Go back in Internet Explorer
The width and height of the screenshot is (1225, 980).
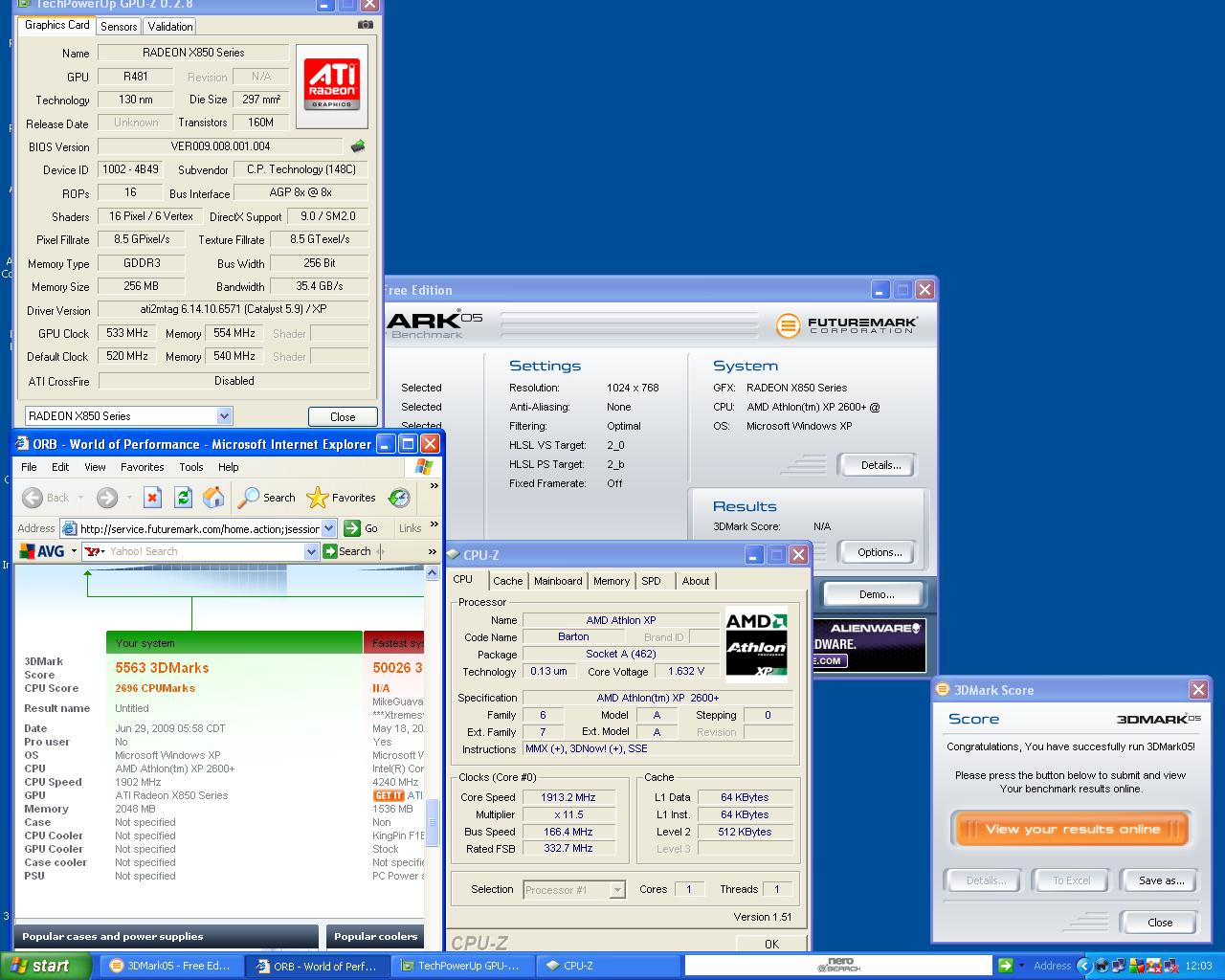click(x=46, y=498)
